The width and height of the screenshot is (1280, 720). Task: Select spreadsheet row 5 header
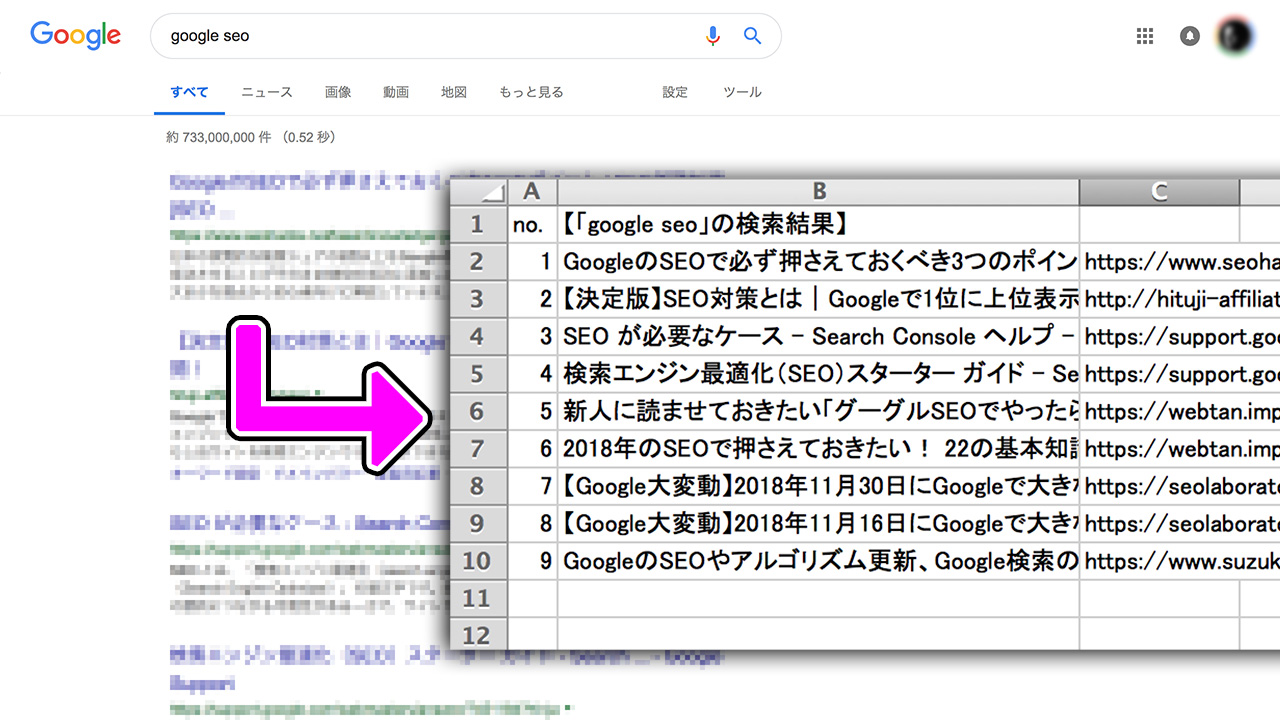pos(479,374)
